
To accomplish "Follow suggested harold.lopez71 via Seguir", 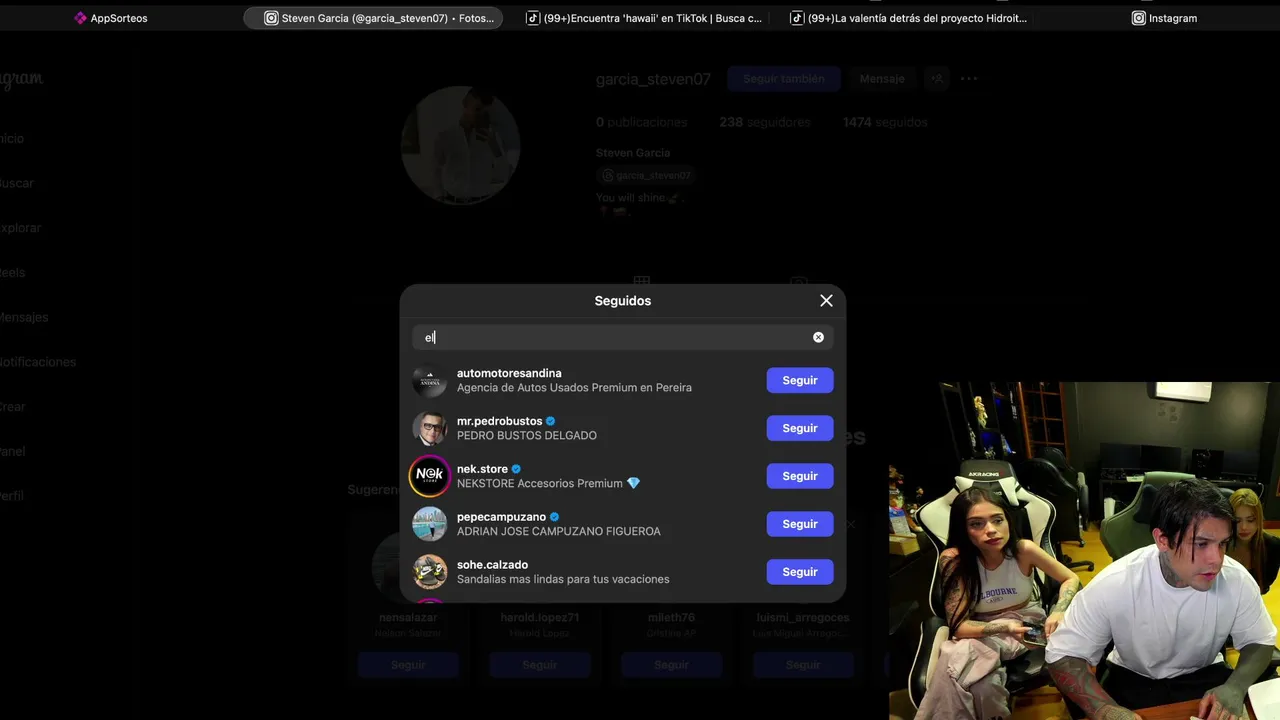I will 540,665.
